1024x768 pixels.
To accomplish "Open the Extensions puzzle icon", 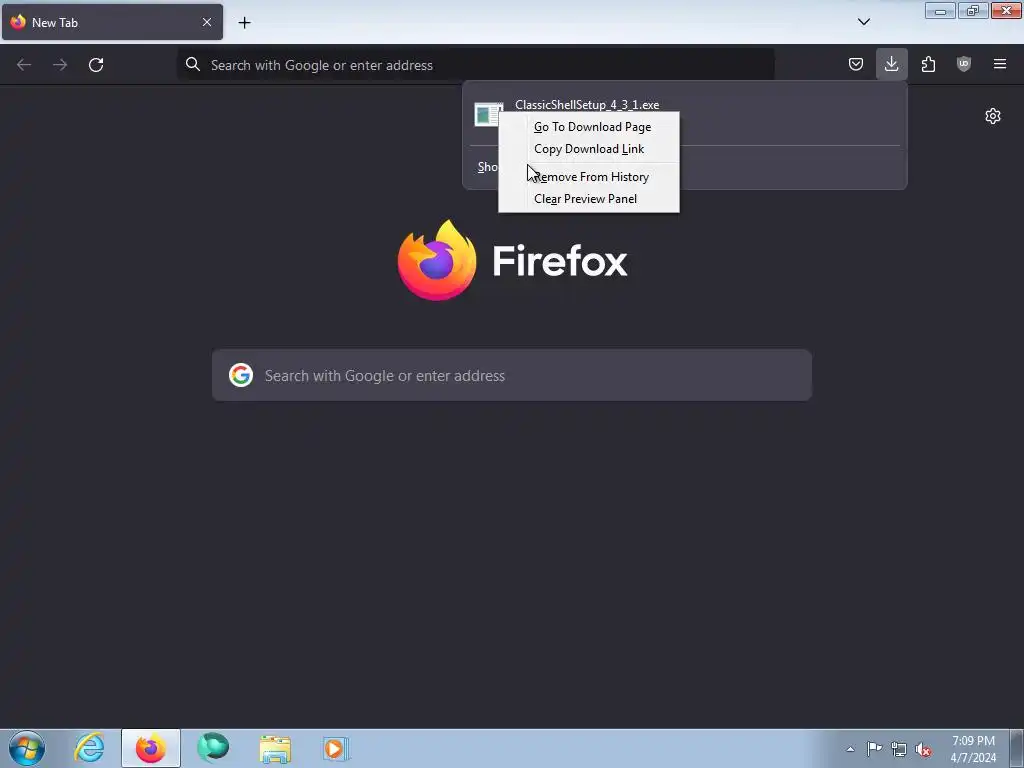I will click(x=928, y=64).
